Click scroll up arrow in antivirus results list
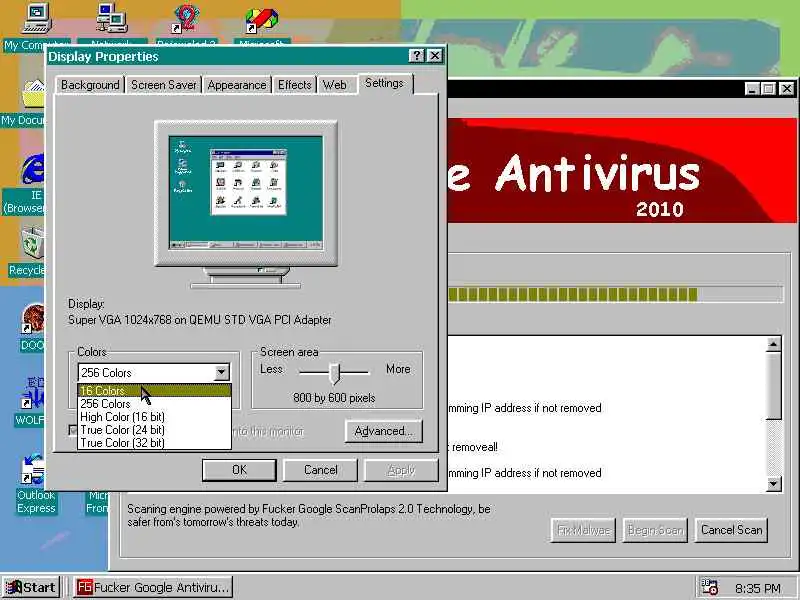The height and width of the screenshot is (600, 800). coord(773,344)
